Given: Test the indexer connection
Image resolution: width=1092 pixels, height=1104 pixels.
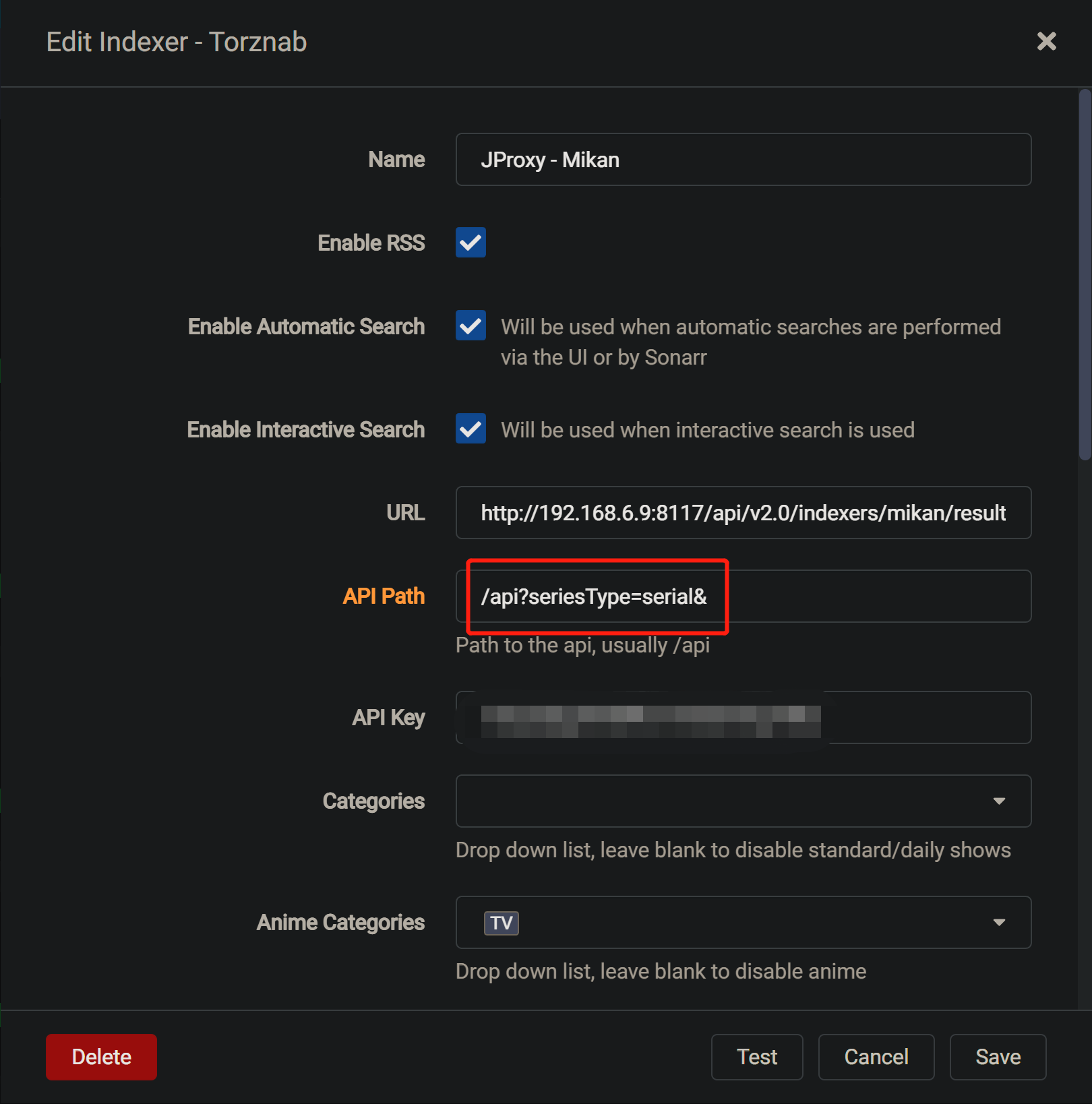Looking at the screenshot, I should click(756, 1057).
